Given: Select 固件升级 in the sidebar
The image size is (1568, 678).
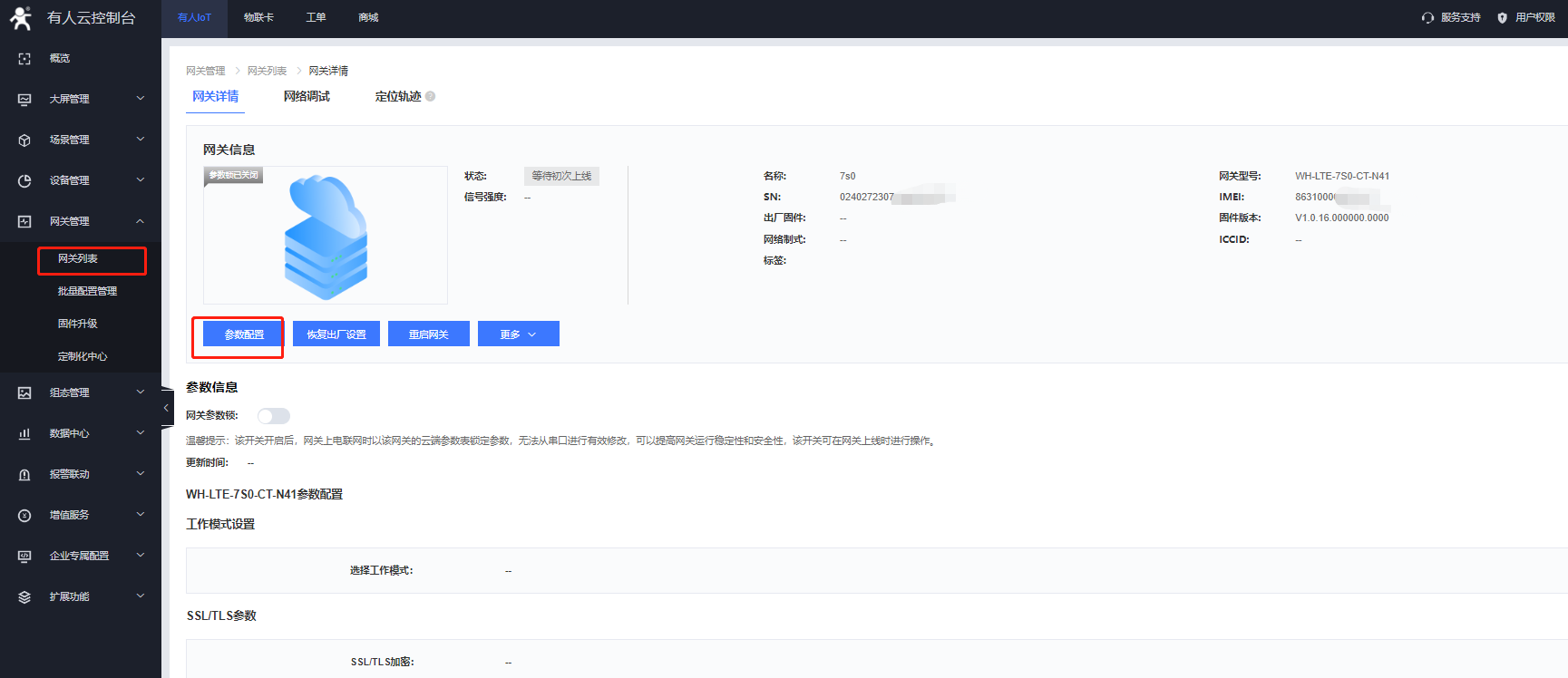Looking at the screenshot, I should (x=78, y=324).
